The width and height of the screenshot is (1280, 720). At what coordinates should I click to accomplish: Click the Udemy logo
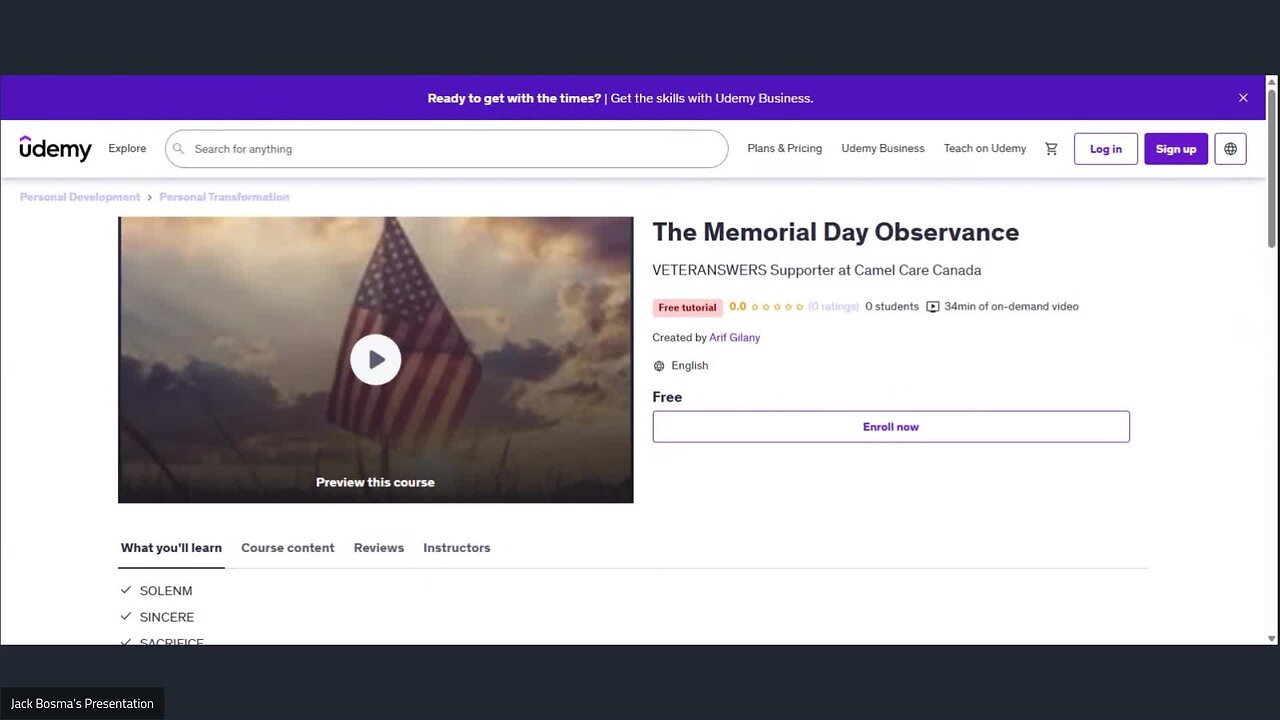point(55,148)
